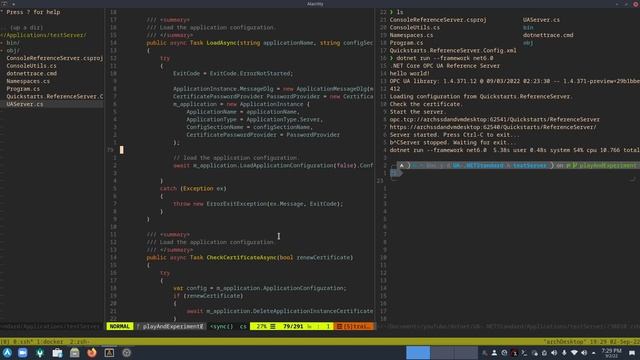Viewport: 640px width, 360px height.
Task: Click ApplicationType.Server assignment line
Action: [x=255, y=120]
